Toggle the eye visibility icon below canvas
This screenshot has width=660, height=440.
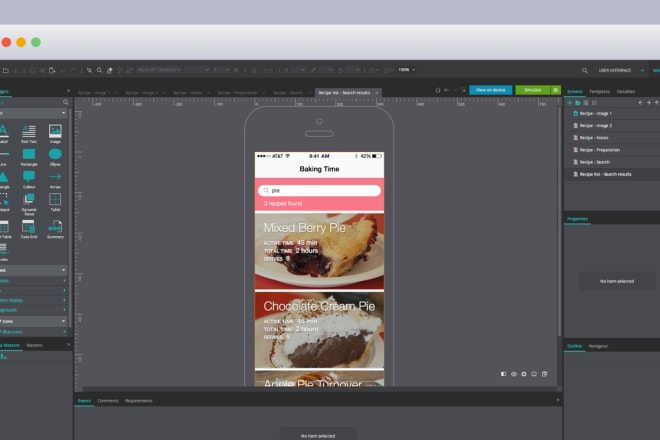tap(514, 374)
